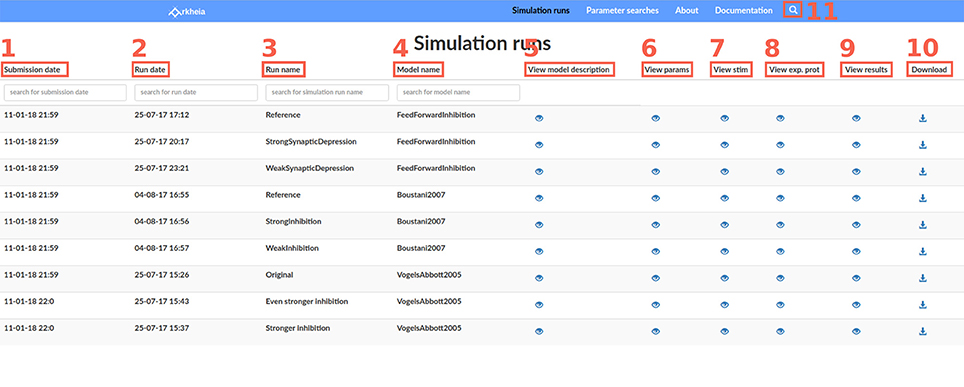
Task: View results of Even stronger inhibition run
Action: pos(856,305)
